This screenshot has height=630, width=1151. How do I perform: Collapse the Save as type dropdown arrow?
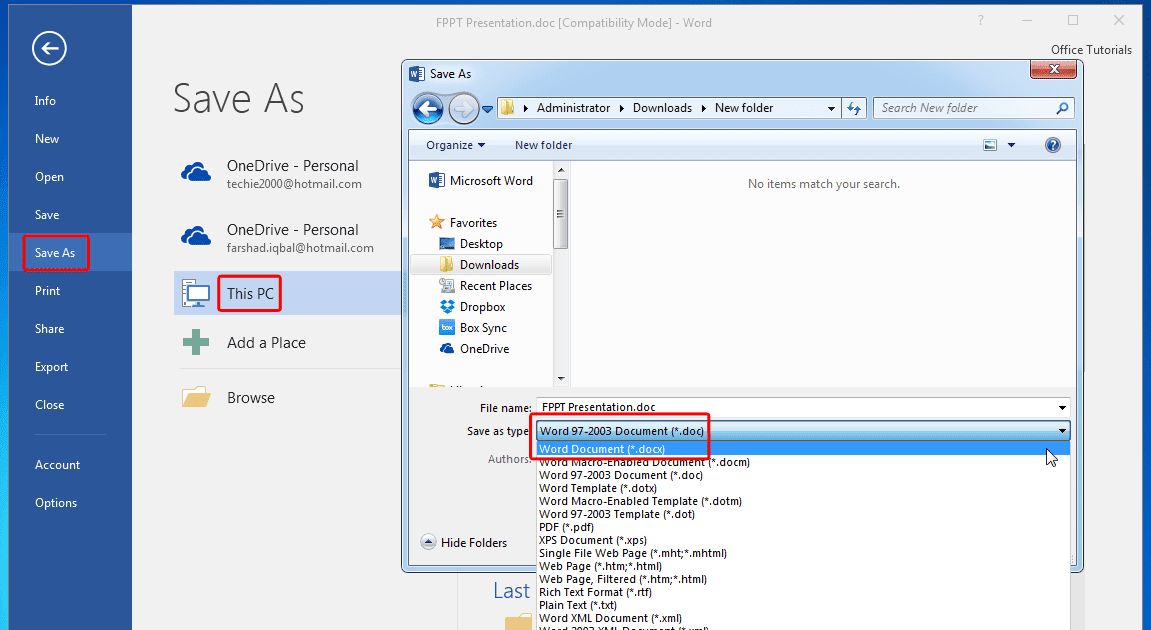point(1062,431)
